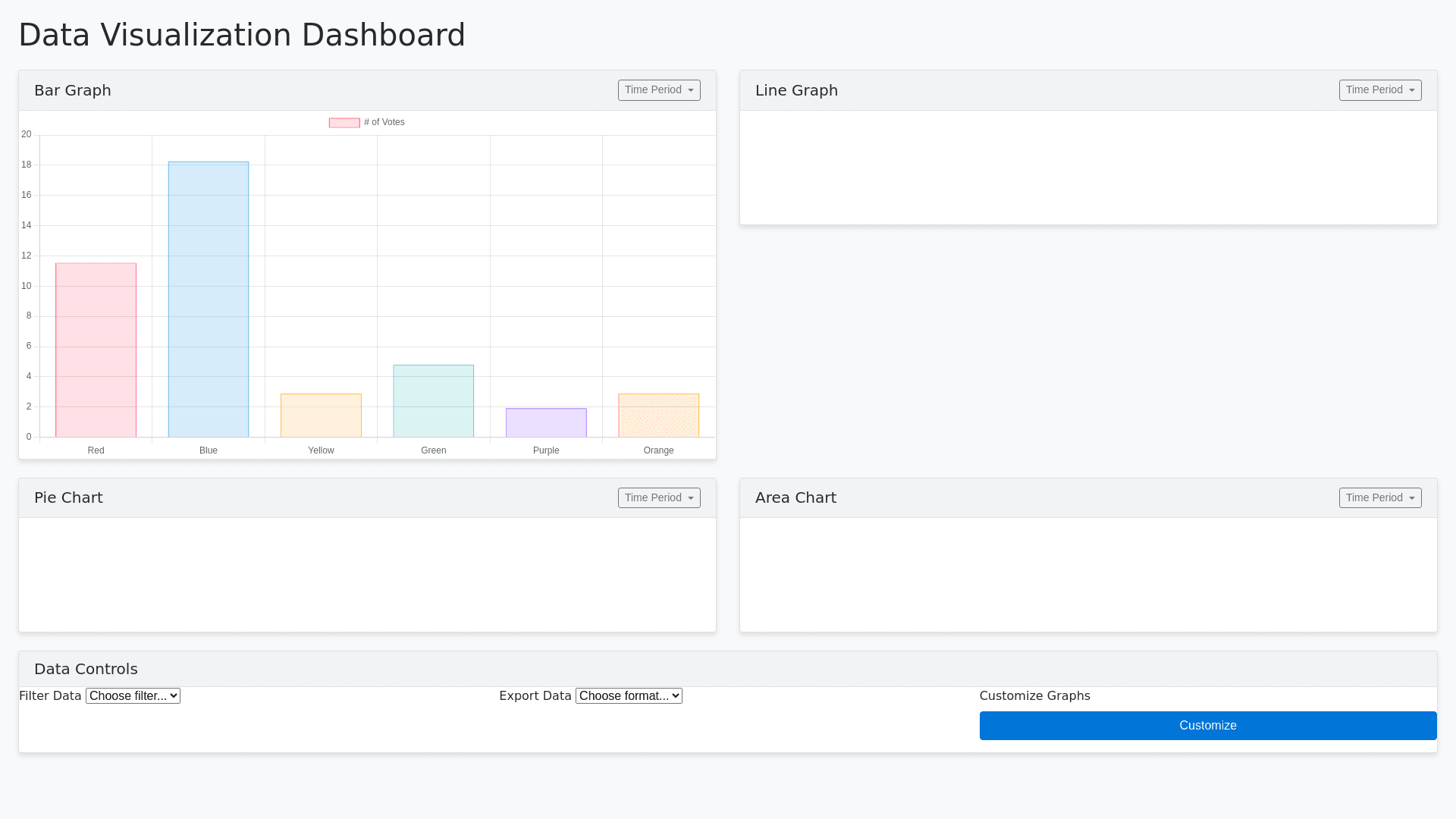Click the empty Line Graph canvas area
The image size is (1456, 819).
1087,168
